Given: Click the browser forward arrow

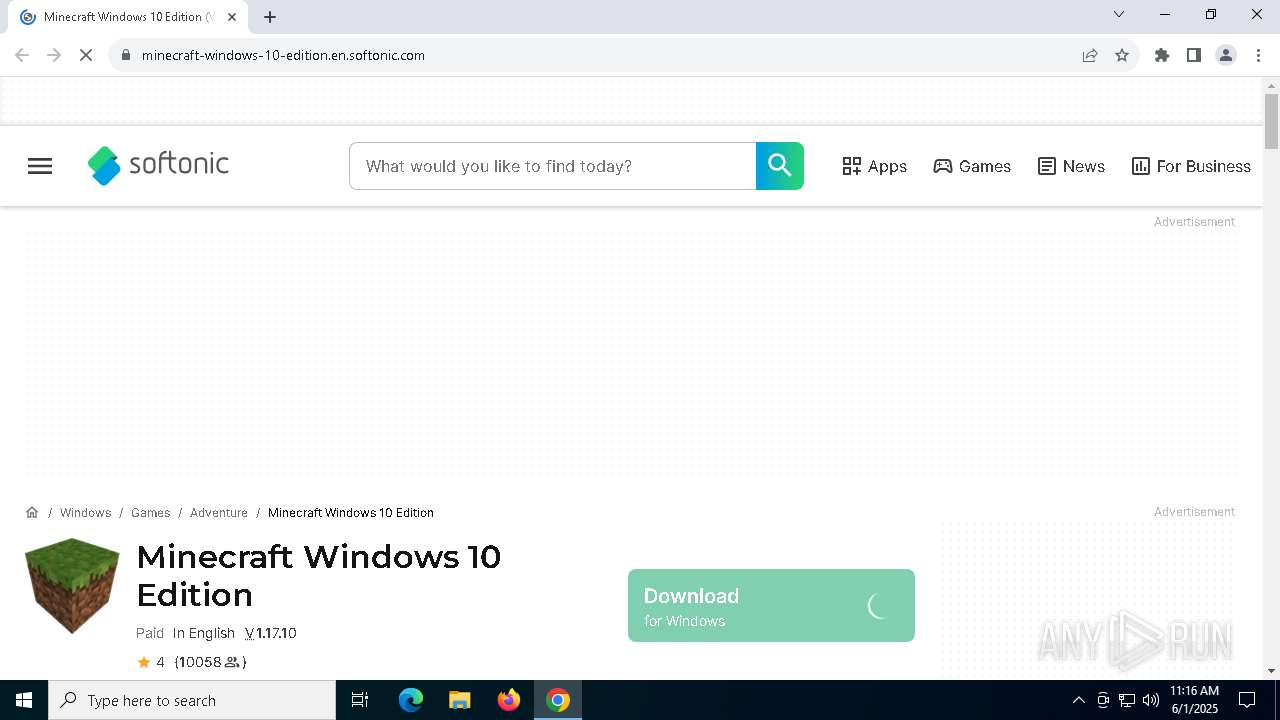Looking at the screenshot, I should 54,55.
